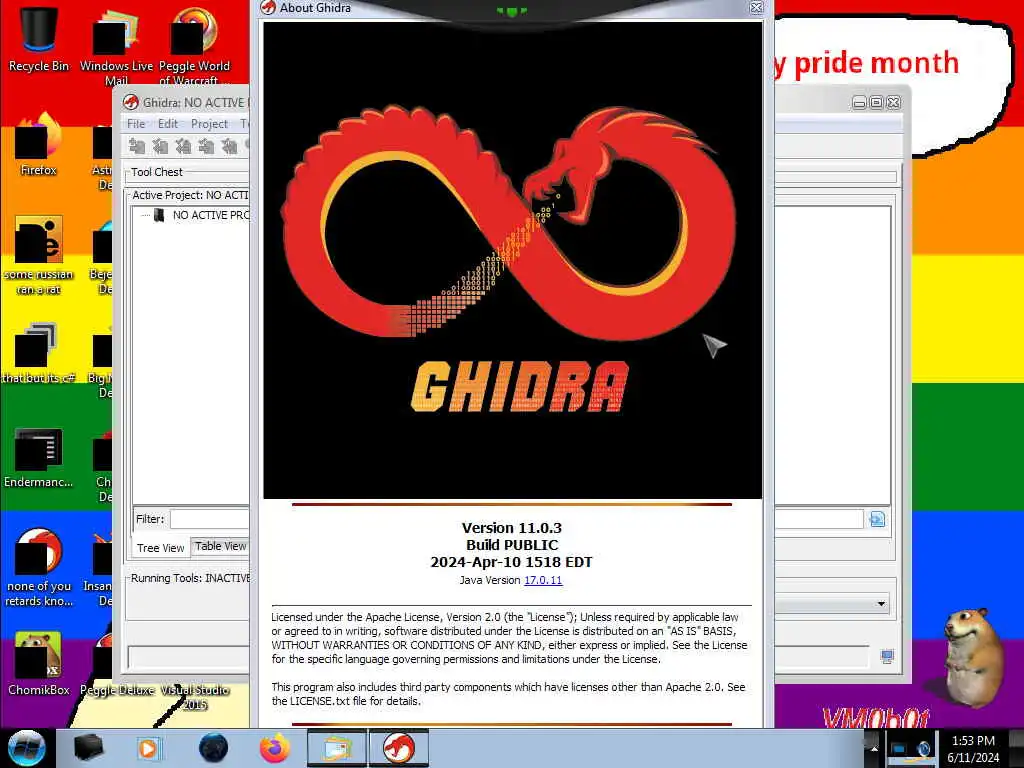Image resolution: width=1024 pixels, height=768 pixels.
Task: Open the black box taskbar icon
Action: click(88, 748)
